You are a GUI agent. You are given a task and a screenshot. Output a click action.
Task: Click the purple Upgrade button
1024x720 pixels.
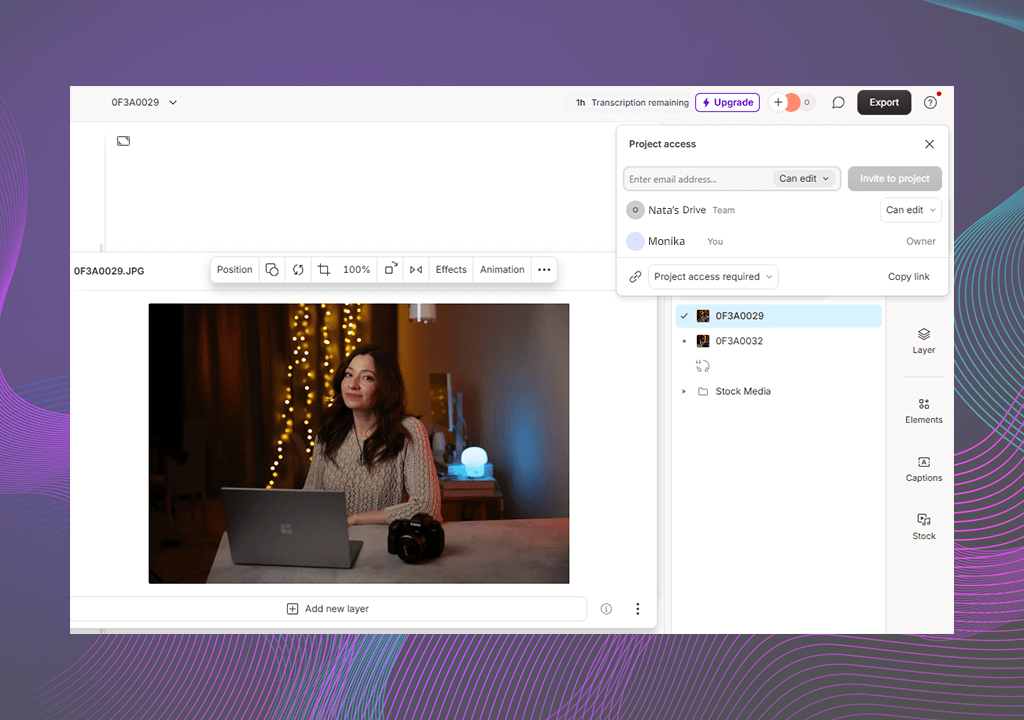727,103
